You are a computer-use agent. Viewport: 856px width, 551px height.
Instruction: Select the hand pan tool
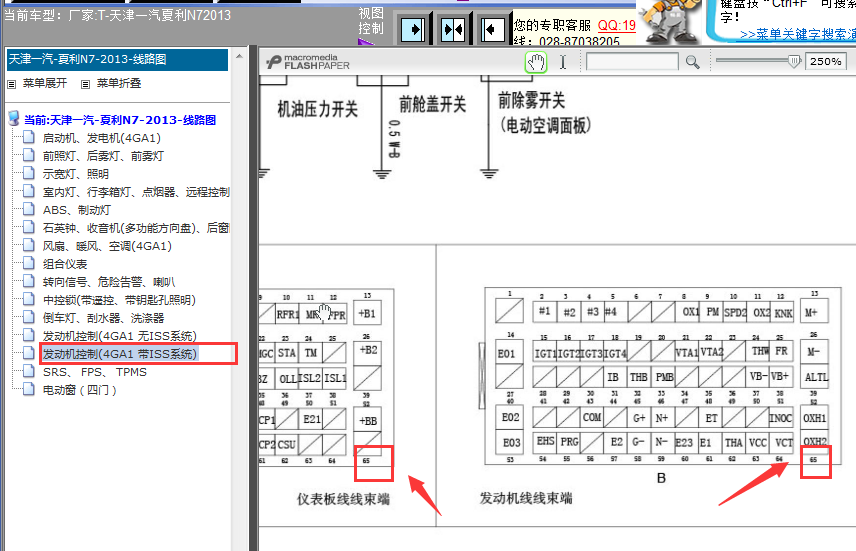[536, 62]
